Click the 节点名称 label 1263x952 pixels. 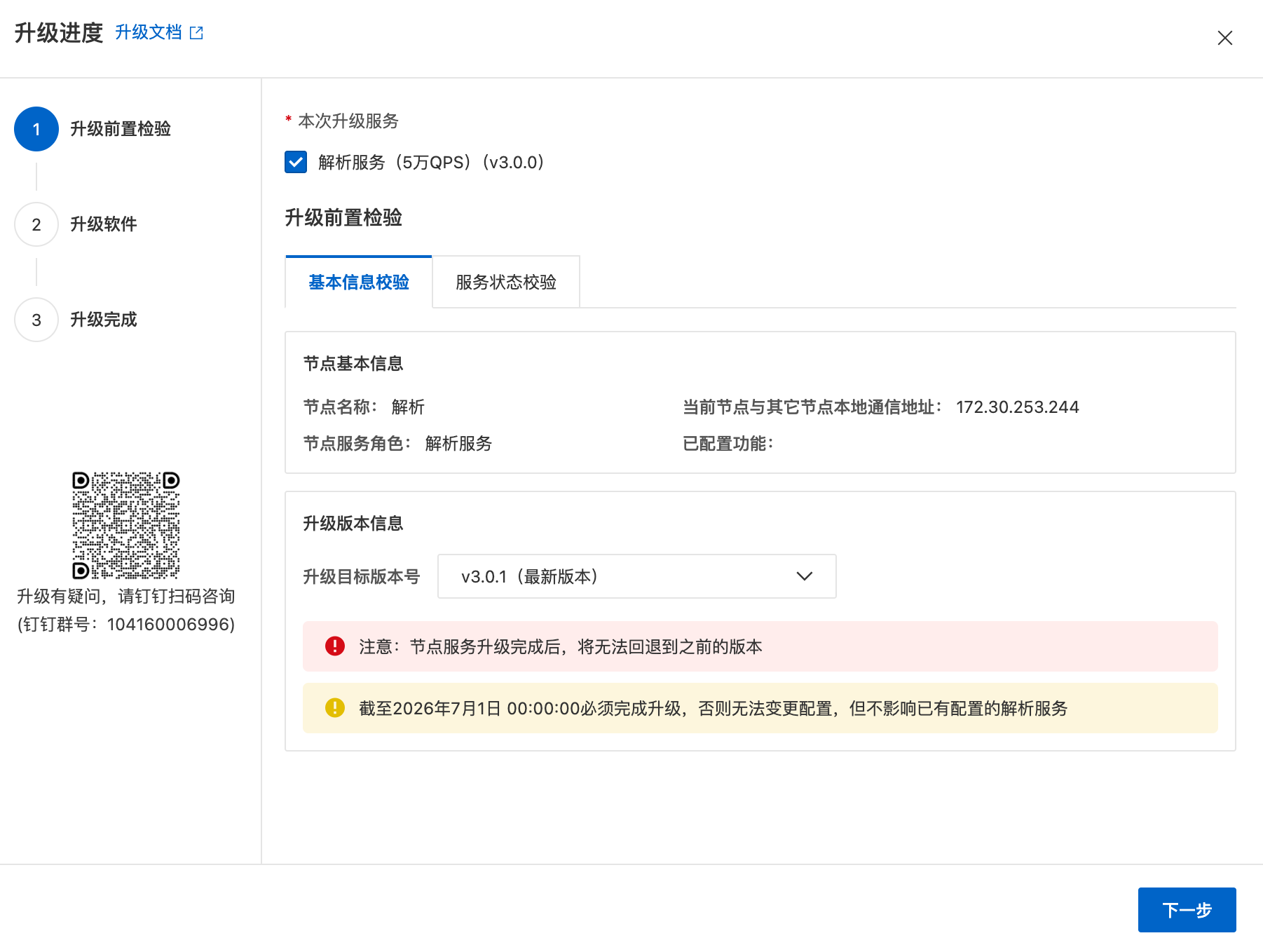pyautogui.click(x=340, y=407)
